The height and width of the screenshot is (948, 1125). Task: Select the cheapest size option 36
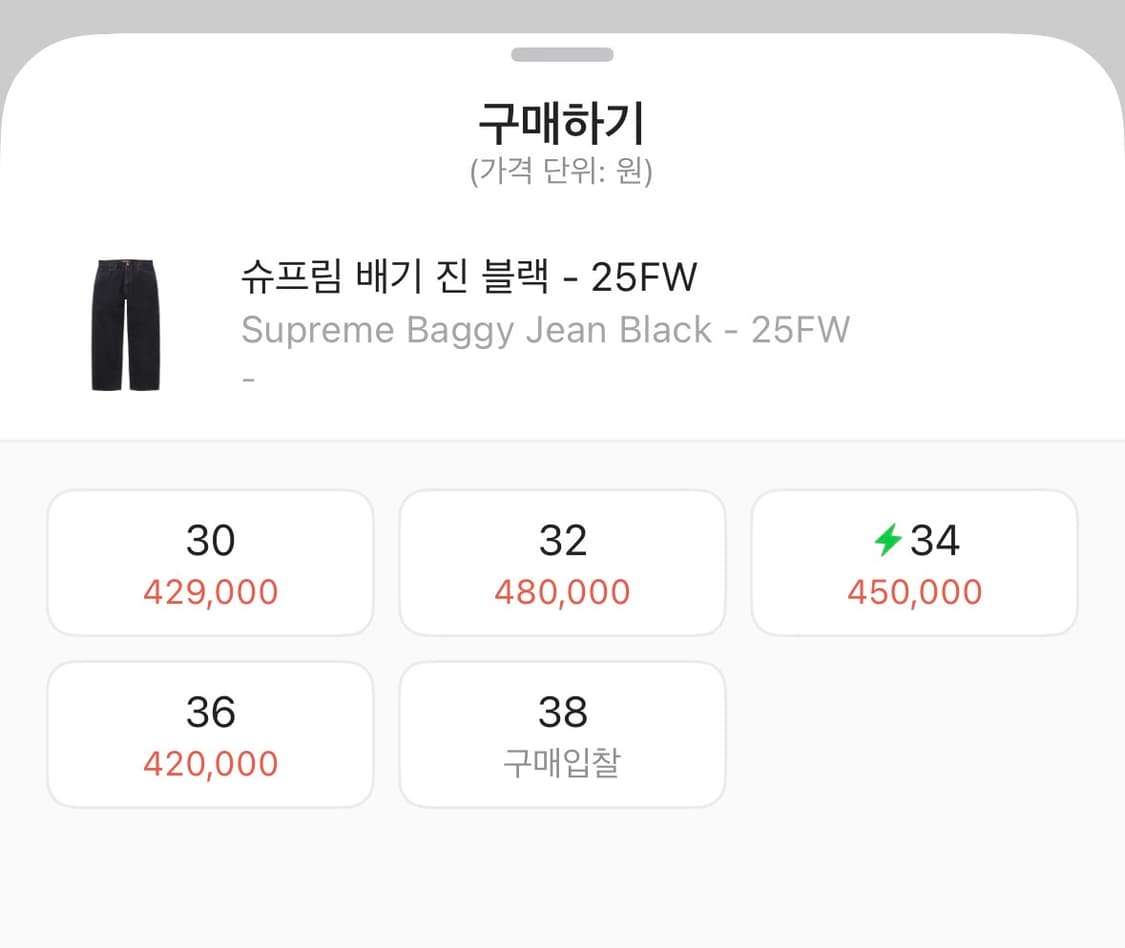pyautogui.click(x=209, y=733)
